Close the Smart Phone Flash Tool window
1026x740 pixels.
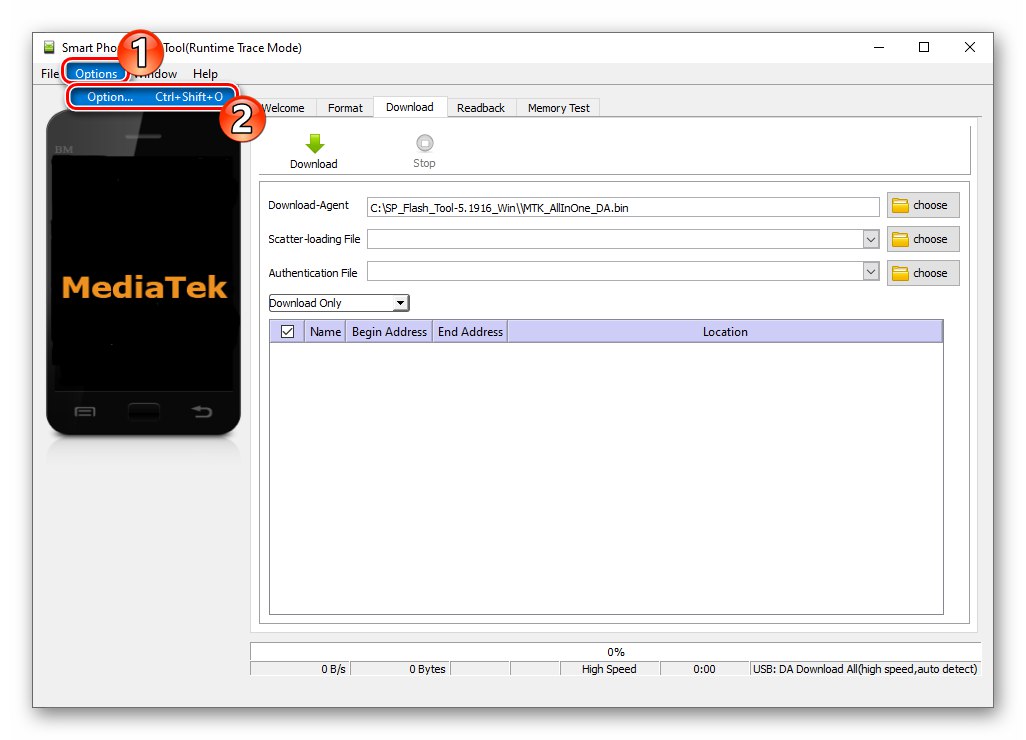(970, 47)
